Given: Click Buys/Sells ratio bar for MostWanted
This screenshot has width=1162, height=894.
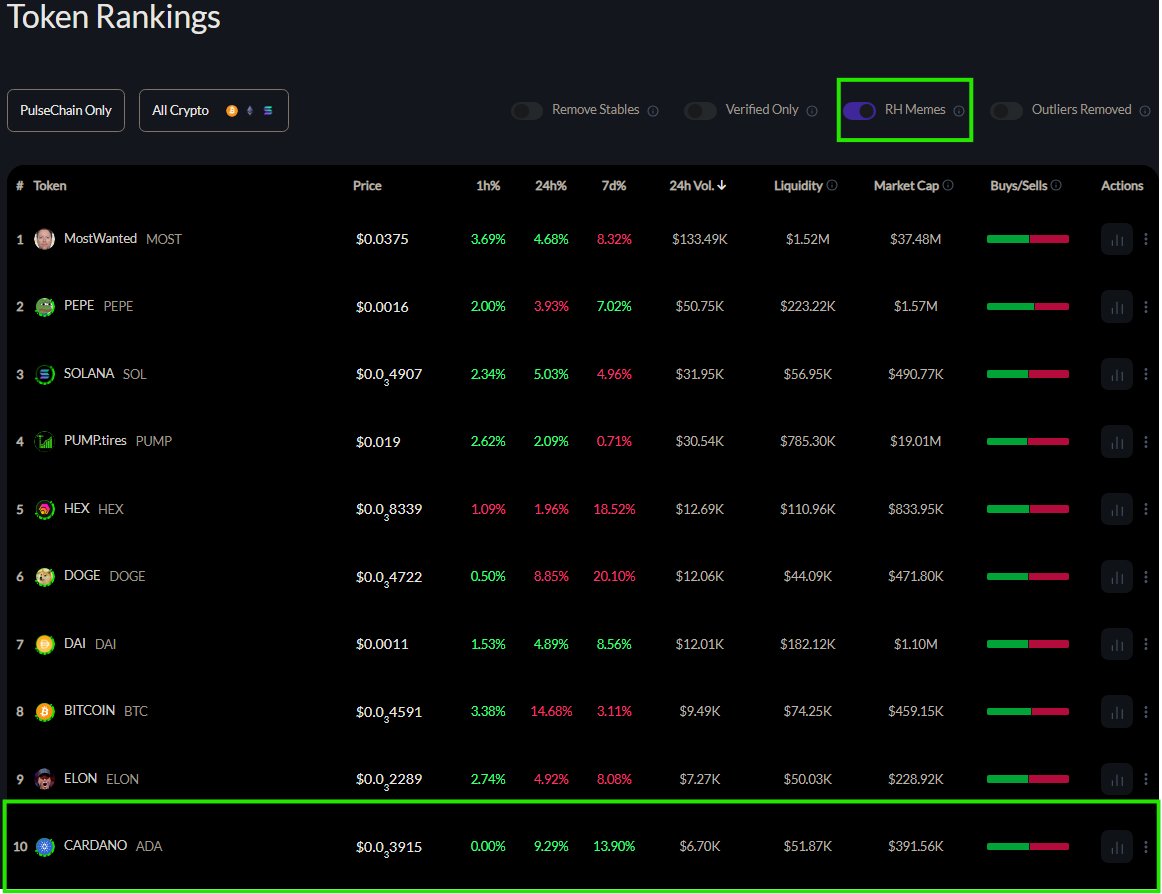Looking at the screenshot, I should [x=1027, y=239].
